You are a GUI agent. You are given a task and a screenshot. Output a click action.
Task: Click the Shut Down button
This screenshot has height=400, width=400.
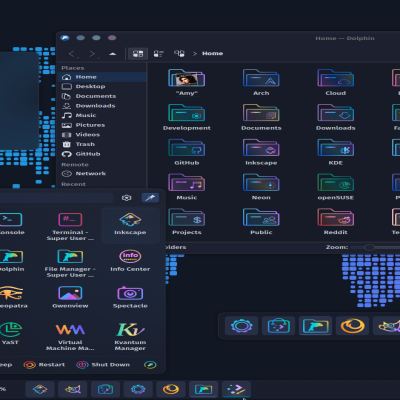click(x=103, y=365)
